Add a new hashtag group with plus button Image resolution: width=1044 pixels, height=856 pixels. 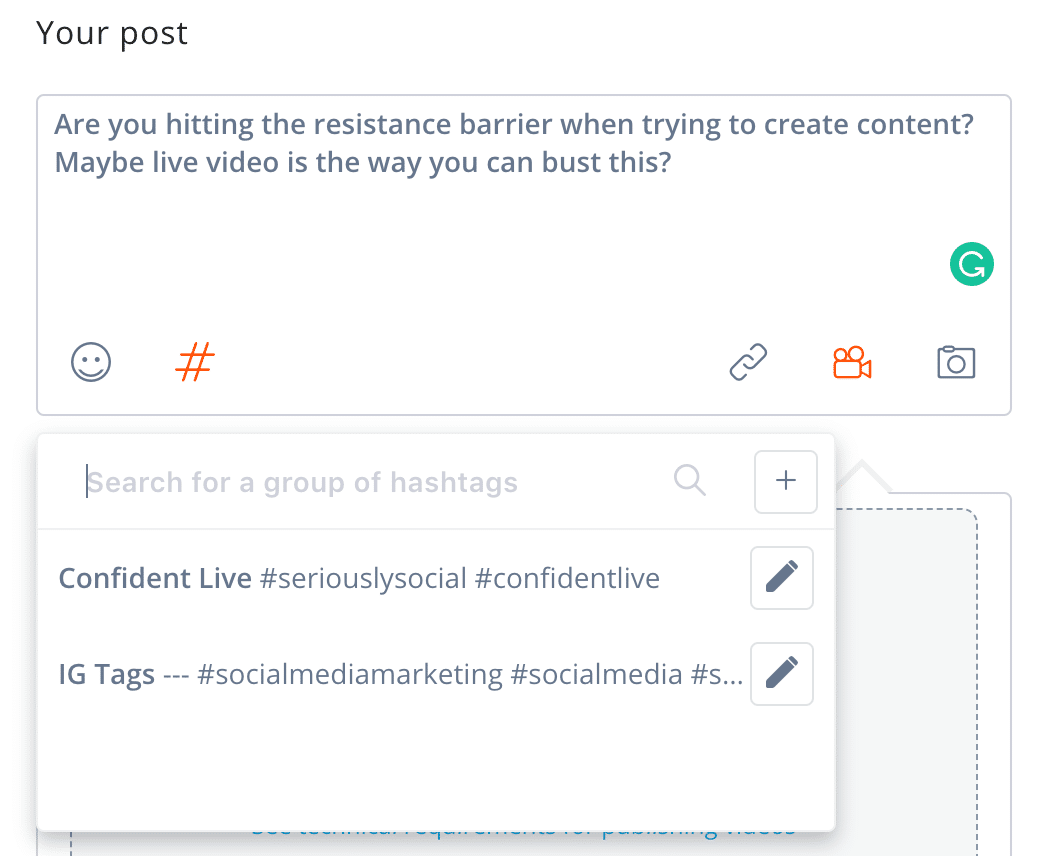click(x=786, y=481)
